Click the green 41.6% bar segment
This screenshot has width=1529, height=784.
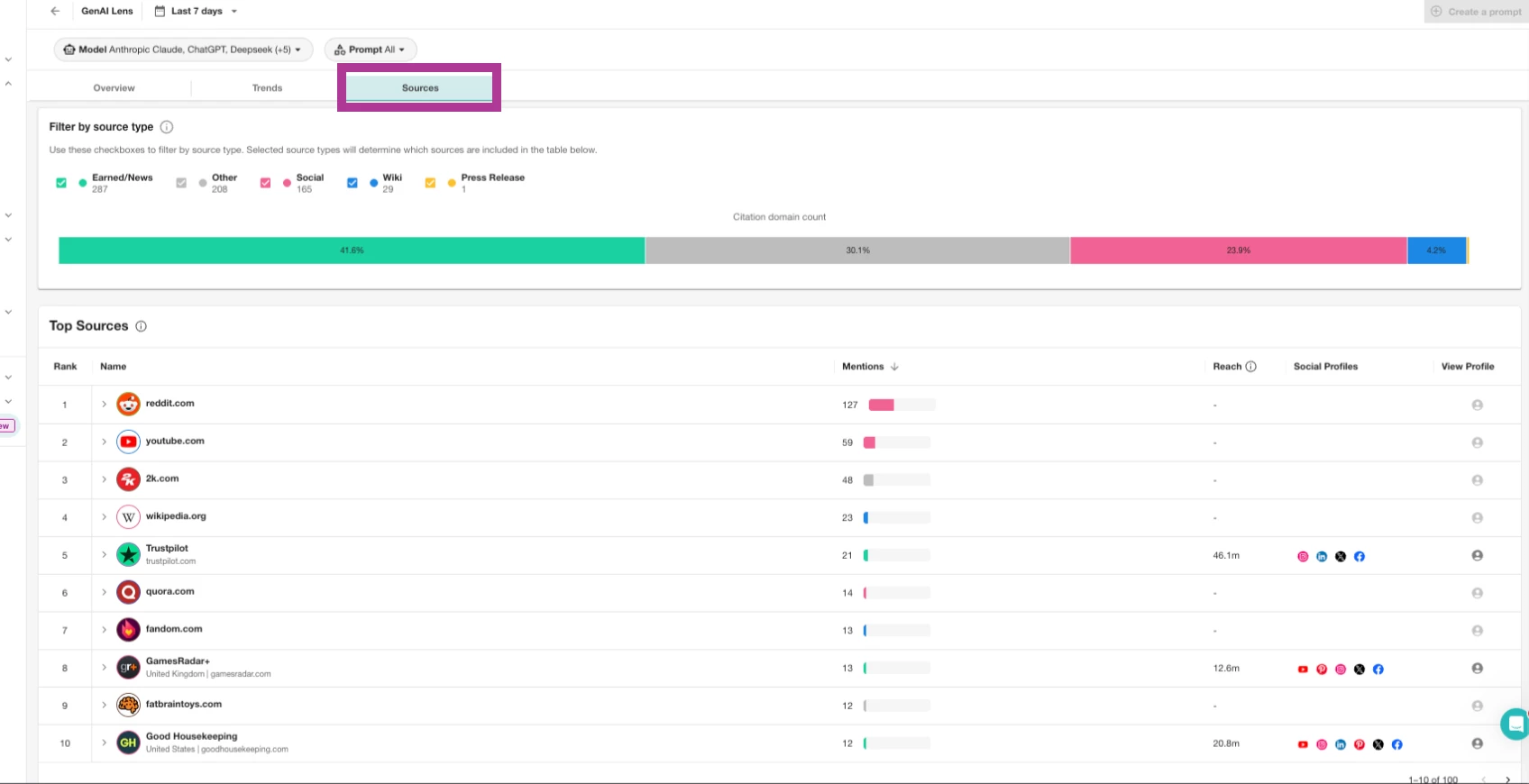pos(352,251)
